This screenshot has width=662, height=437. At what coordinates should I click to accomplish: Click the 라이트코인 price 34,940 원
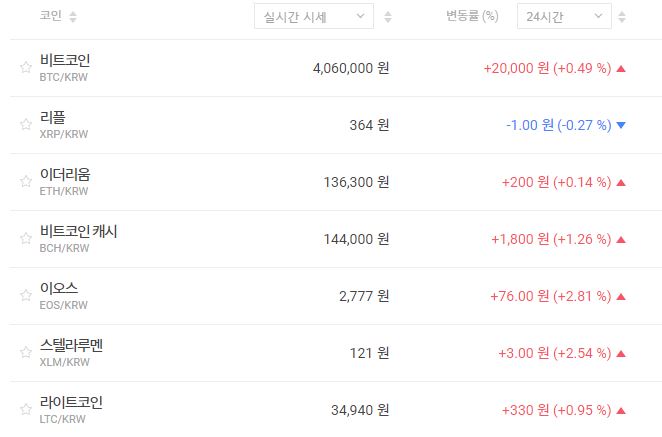[x=359, y=410]
